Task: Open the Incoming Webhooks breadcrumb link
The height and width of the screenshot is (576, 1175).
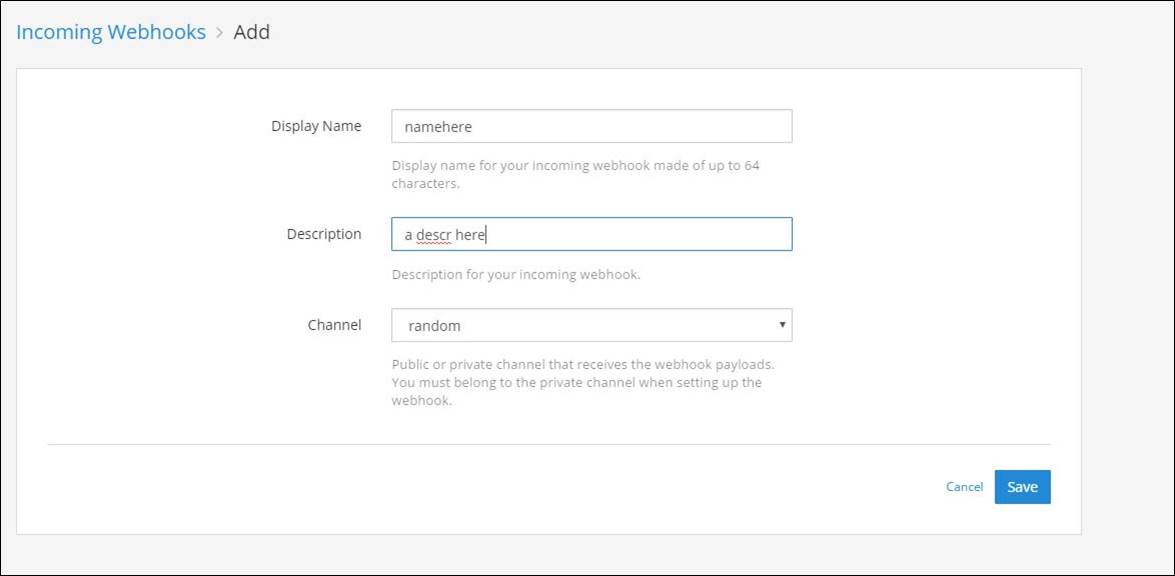Action: point(111,32)
